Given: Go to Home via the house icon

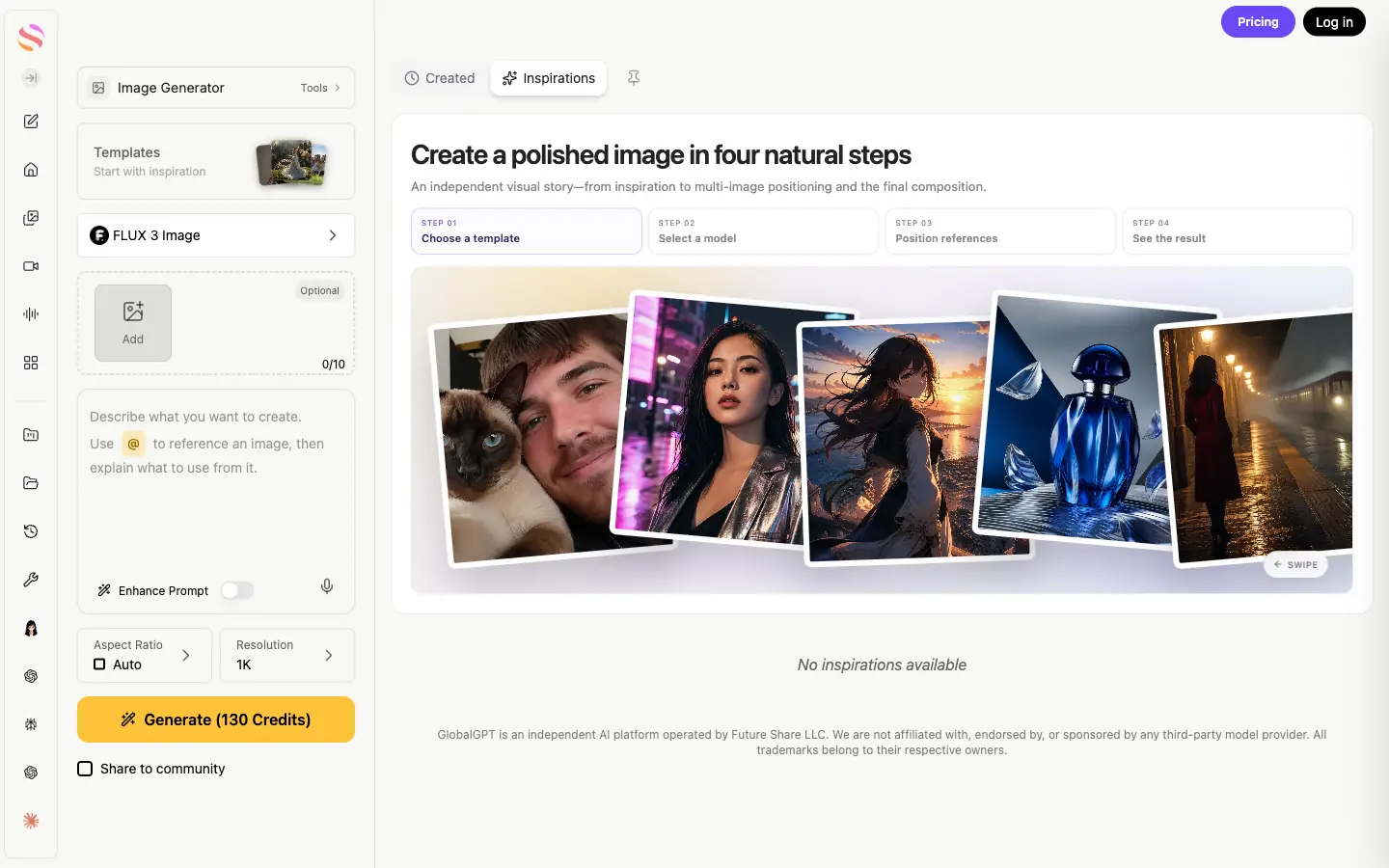Looking at the screenshot, I should (31, 170).
